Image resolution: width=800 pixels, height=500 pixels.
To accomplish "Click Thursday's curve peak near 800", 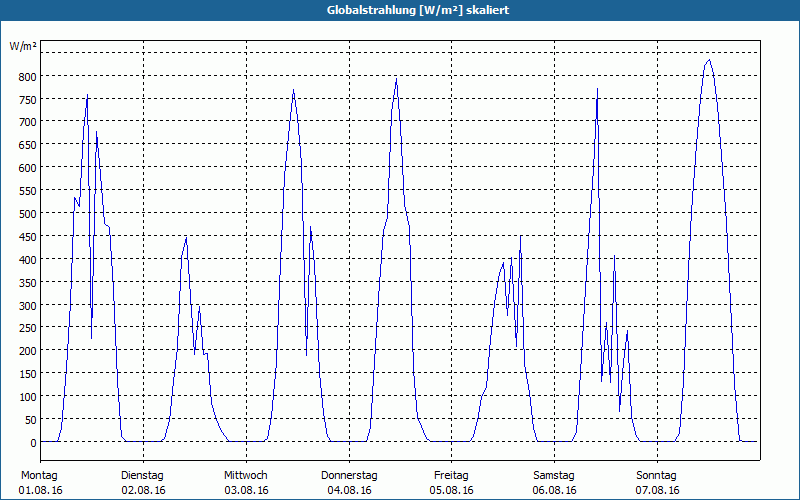I will pos(396,79).
